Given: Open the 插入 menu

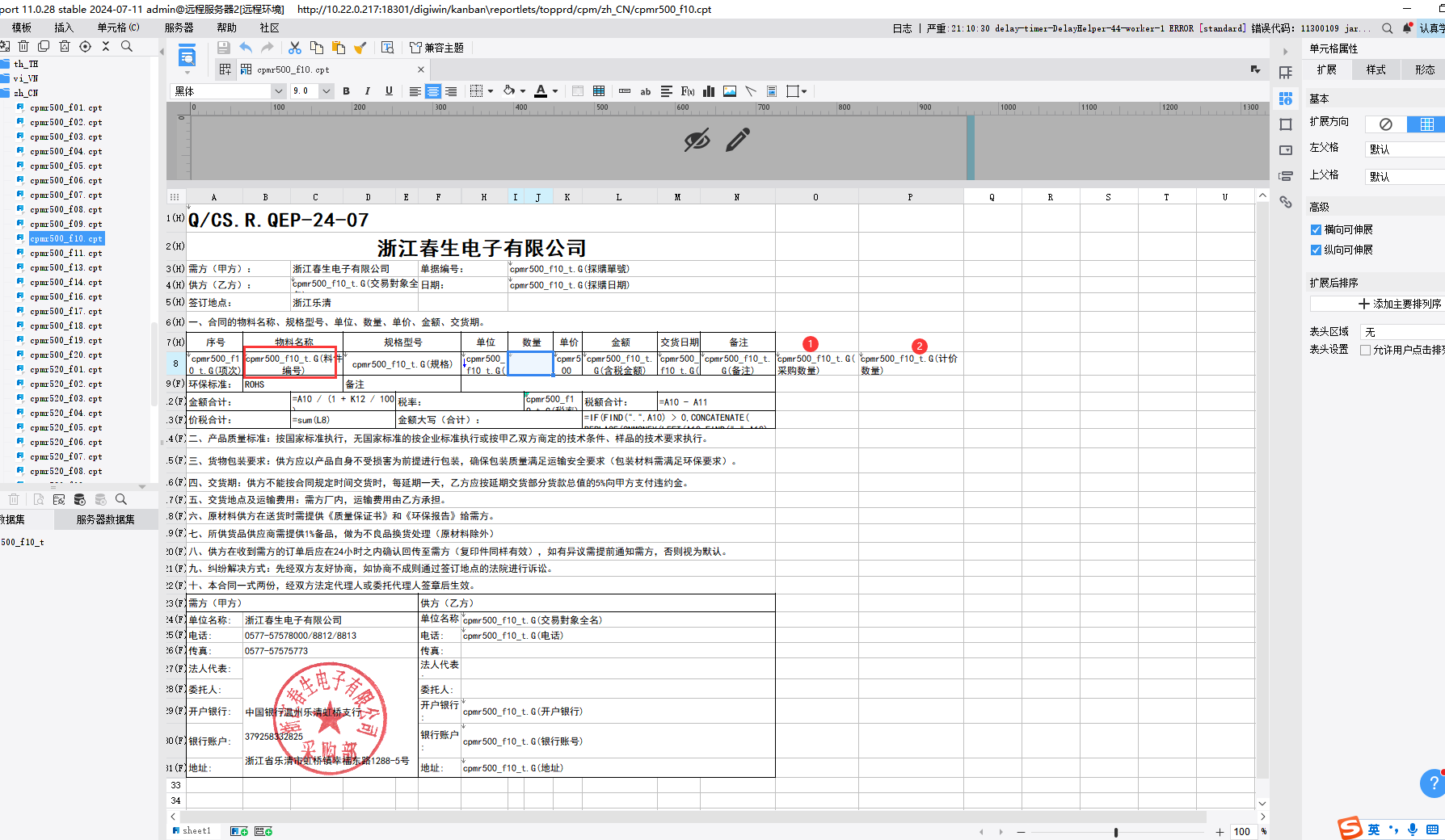Looking at the screenshot, I should point(63,27).
